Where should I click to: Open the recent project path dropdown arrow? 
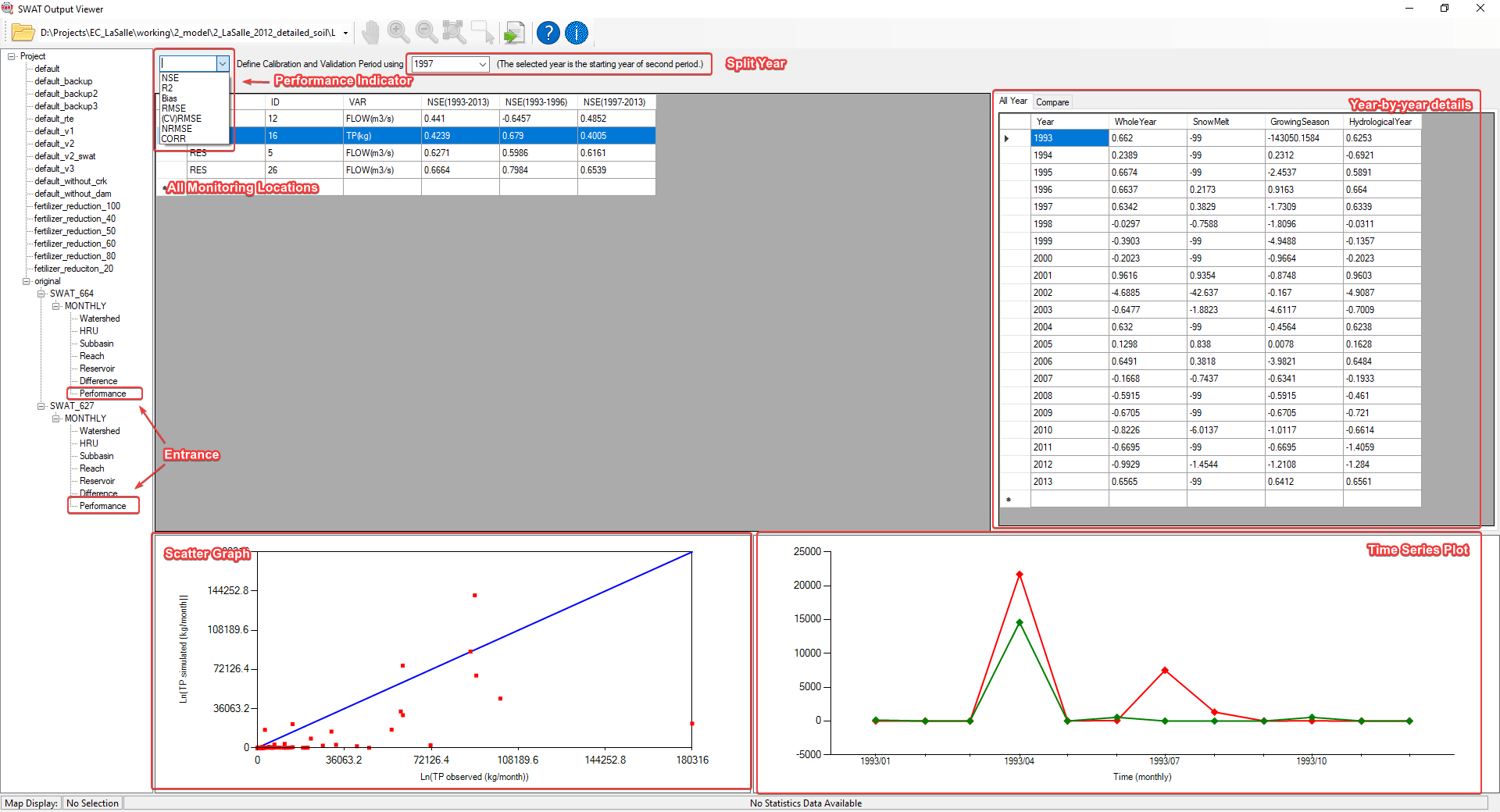pos(345,33)
